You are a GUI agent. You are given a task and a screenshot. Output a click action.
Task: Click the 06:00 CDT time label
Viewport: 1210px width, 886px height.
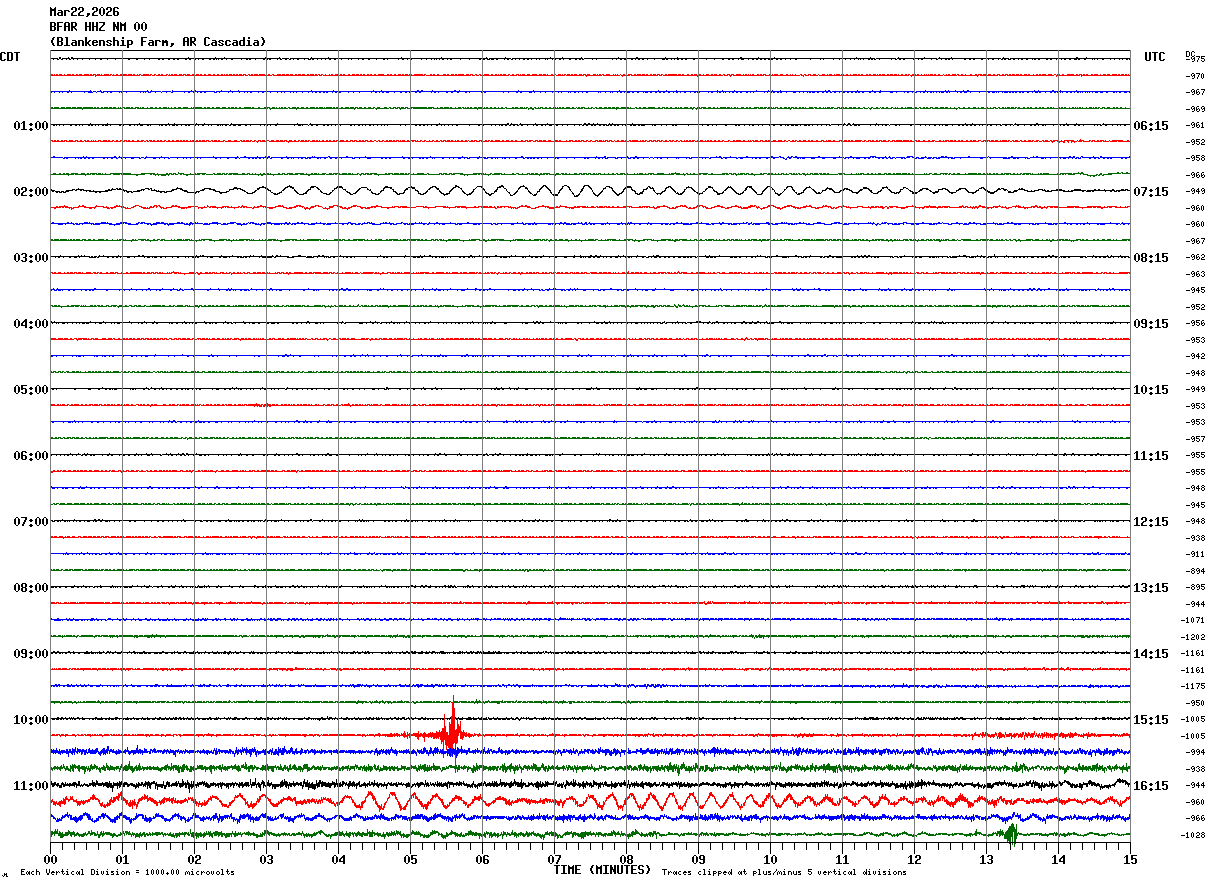click(x=30, y=456)
